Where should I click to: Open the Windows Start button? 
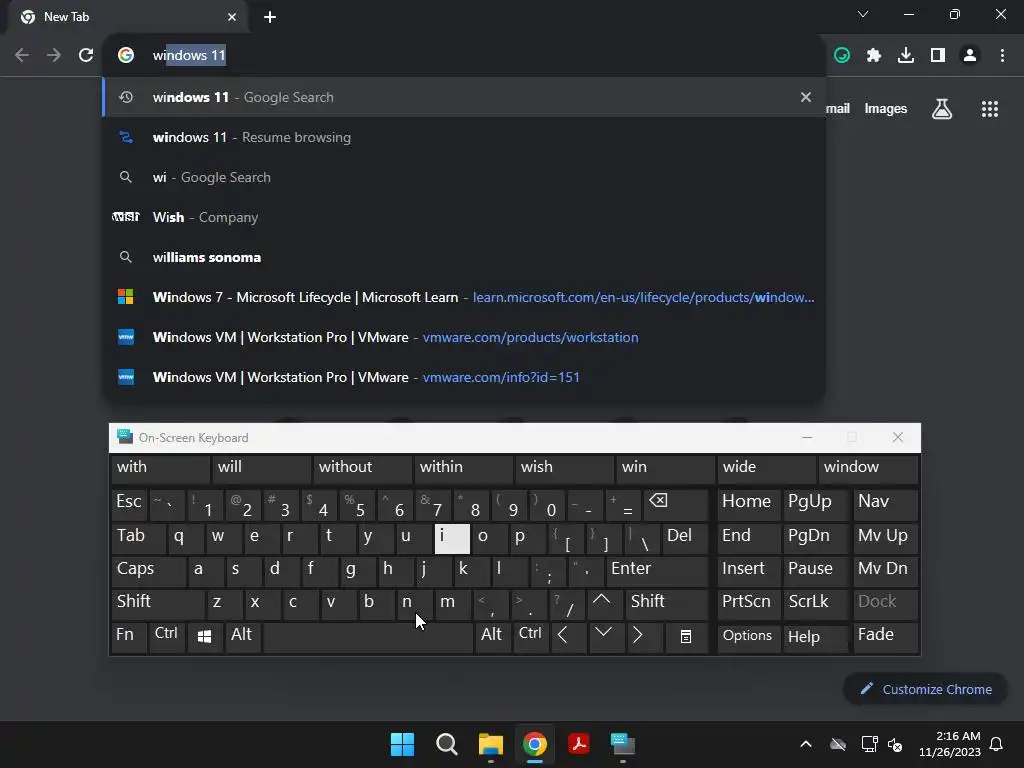(x=402, y=744)
